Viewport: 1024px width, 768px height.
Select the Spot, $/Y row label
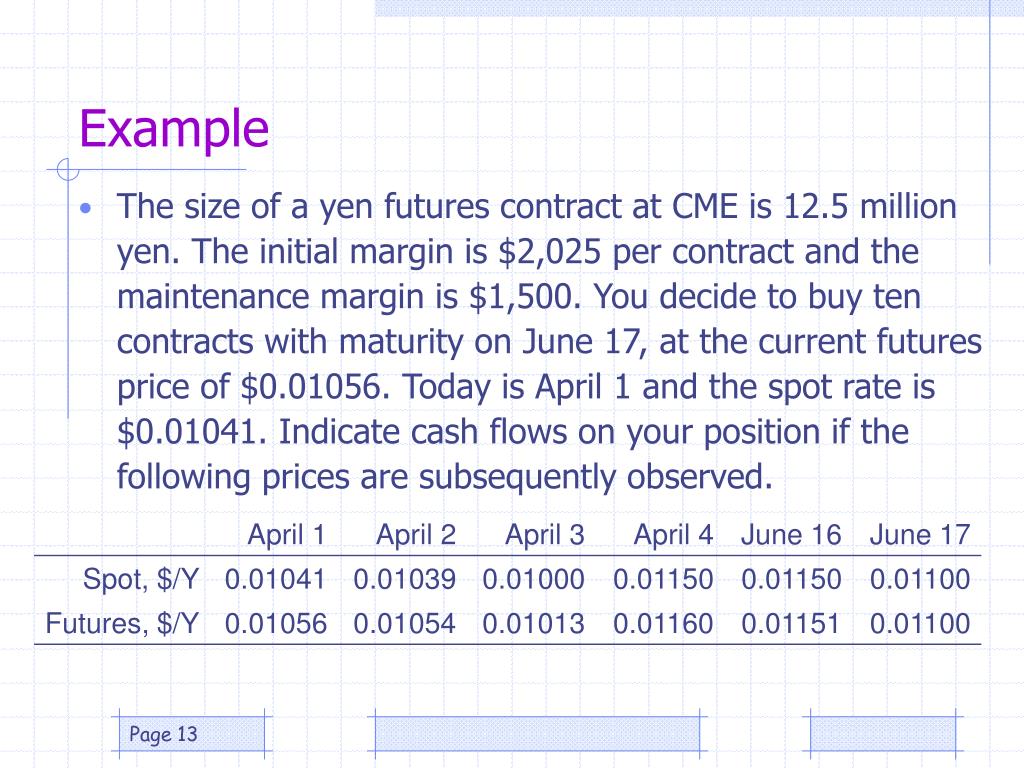140,580
